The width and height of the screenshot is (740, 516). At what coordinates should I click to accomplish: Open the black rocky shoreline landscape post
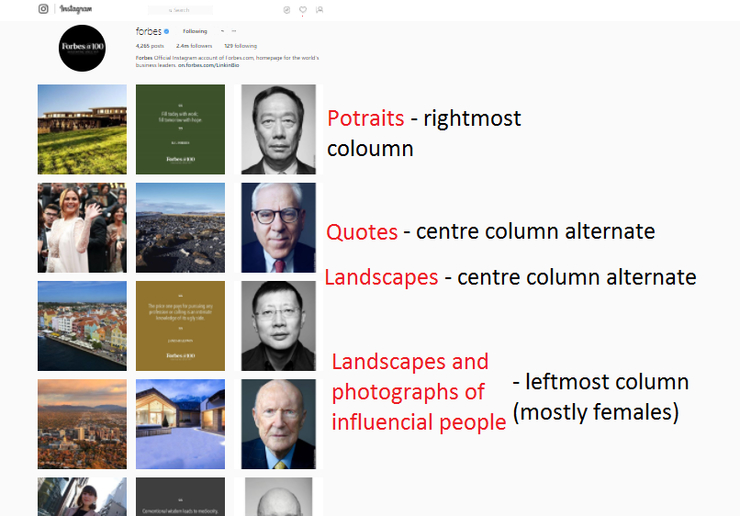180,228
